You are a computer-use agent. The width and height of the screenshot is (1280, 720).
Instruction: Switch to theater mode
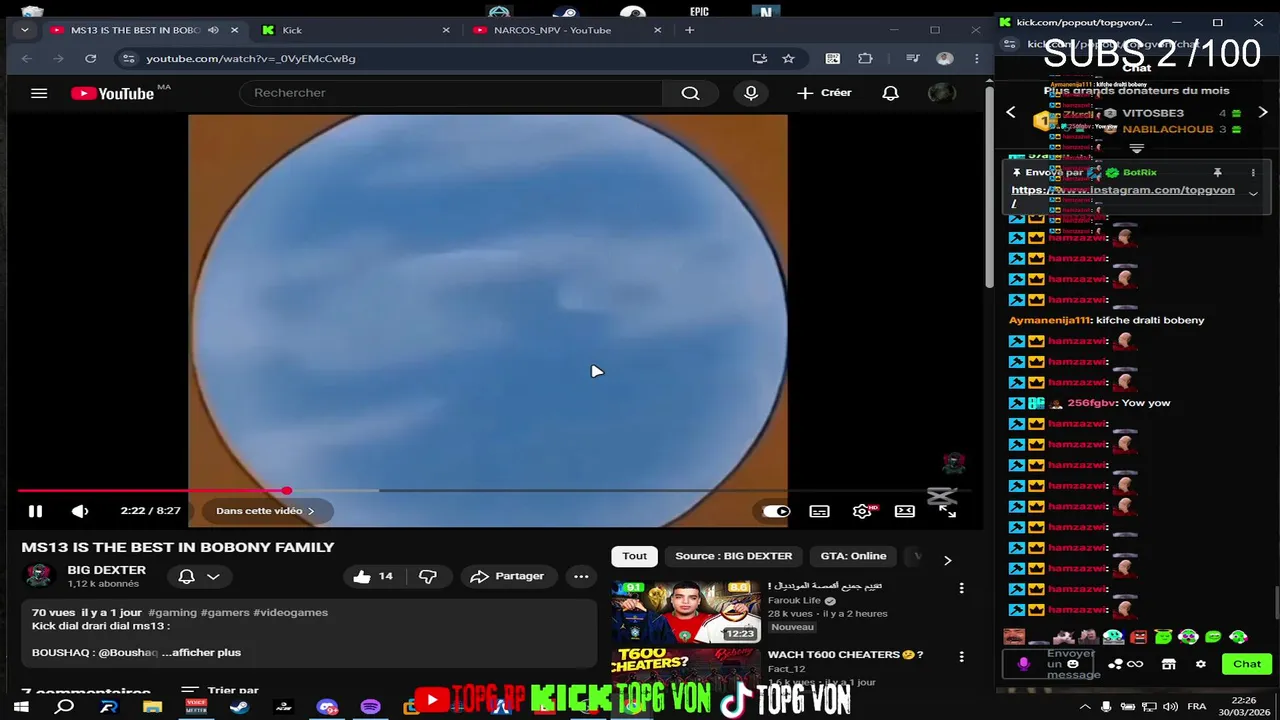point(905,511)
